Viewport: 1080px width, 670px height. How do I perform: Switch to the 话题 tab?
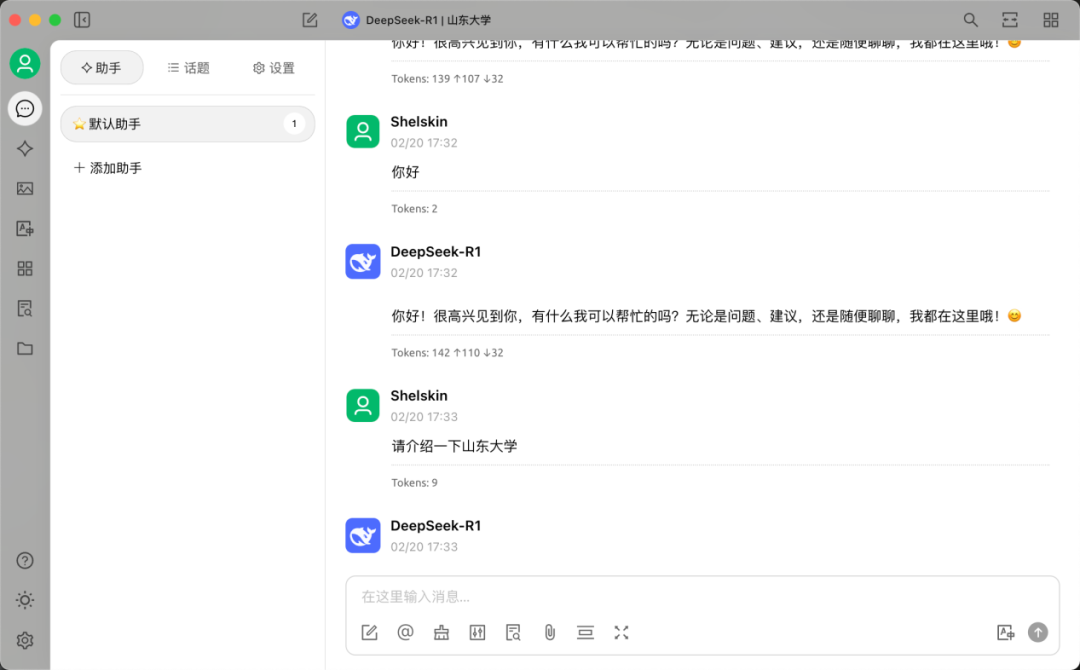click(x=188, y=68)
